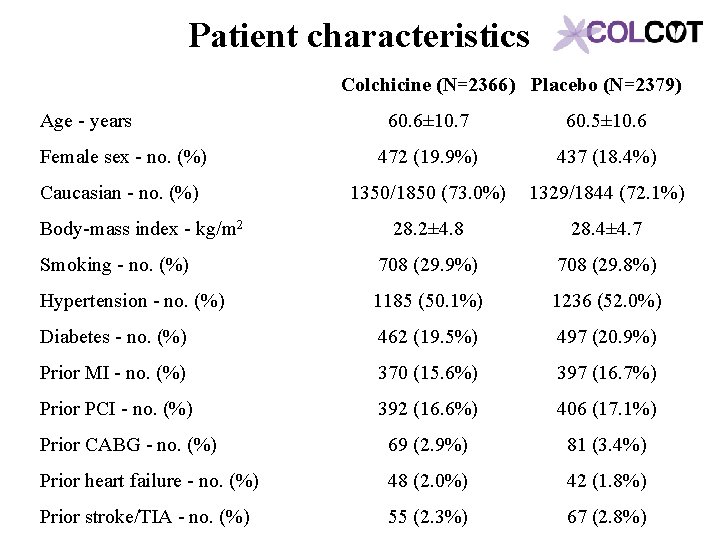Select the Smoking placebo value 708 (29.8%)
The image size is (720, 540).
coord(606,265)
